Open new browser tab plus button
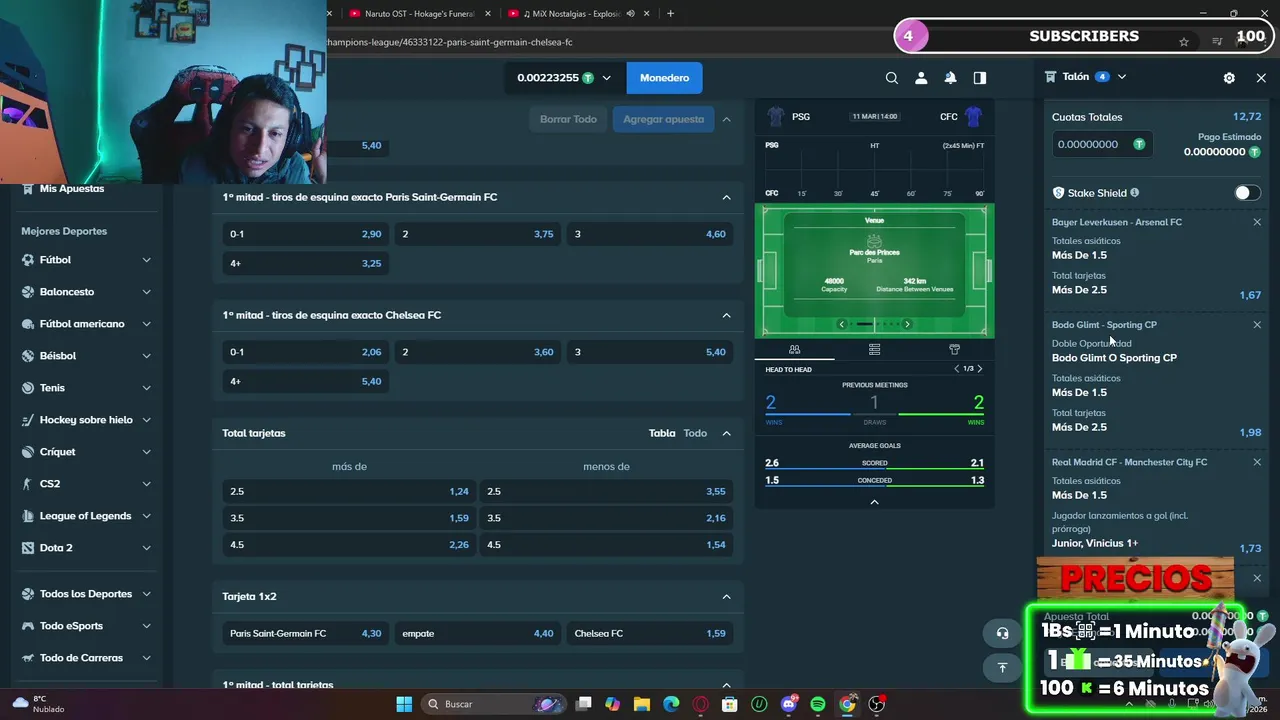Image resolution: width=1280 pixels, height=720 pixels. coord(670,13)
